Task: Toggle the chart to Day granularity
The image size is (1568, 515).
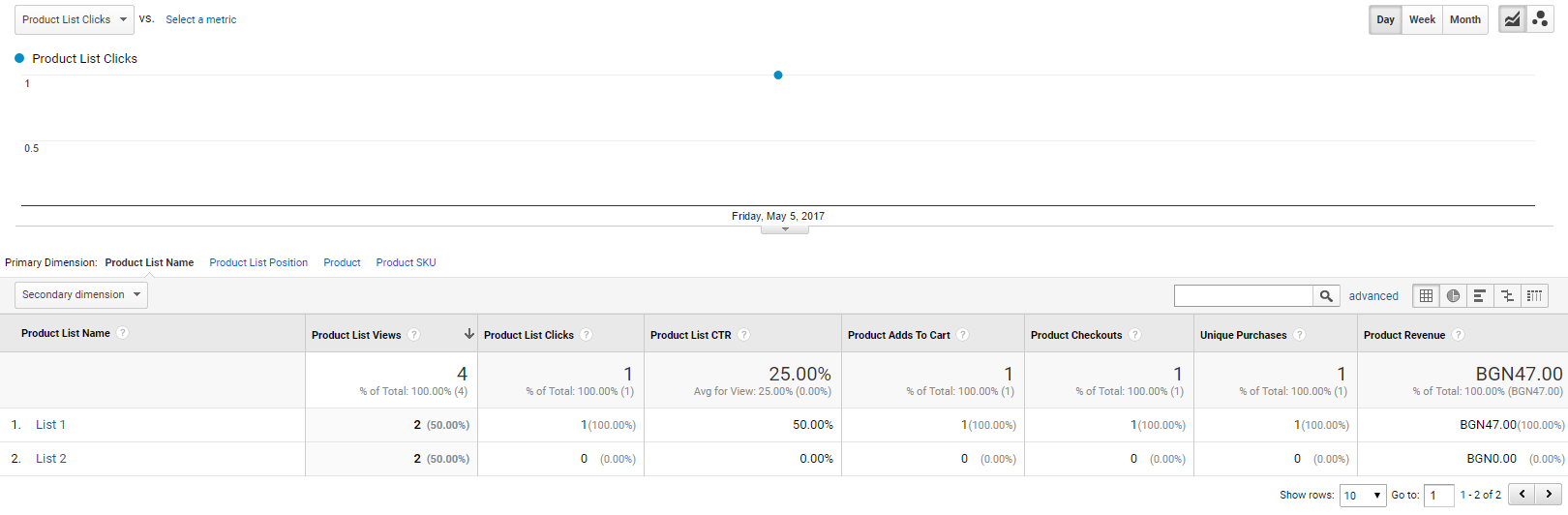Action: 1385,19
